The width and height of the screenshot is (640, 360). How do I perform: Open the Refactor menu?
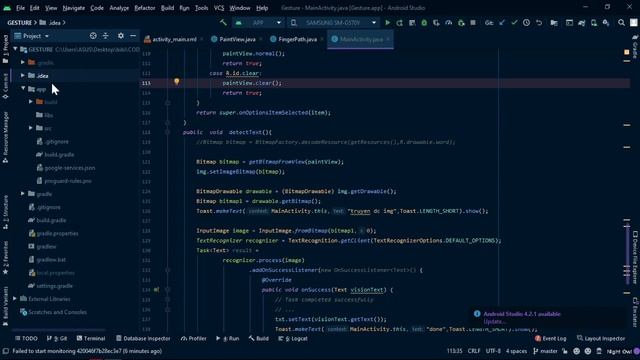pos(145,8)
